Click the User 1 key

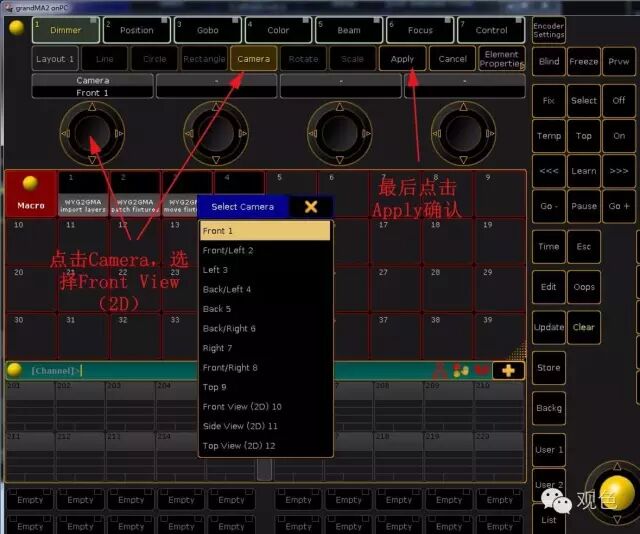549,449
